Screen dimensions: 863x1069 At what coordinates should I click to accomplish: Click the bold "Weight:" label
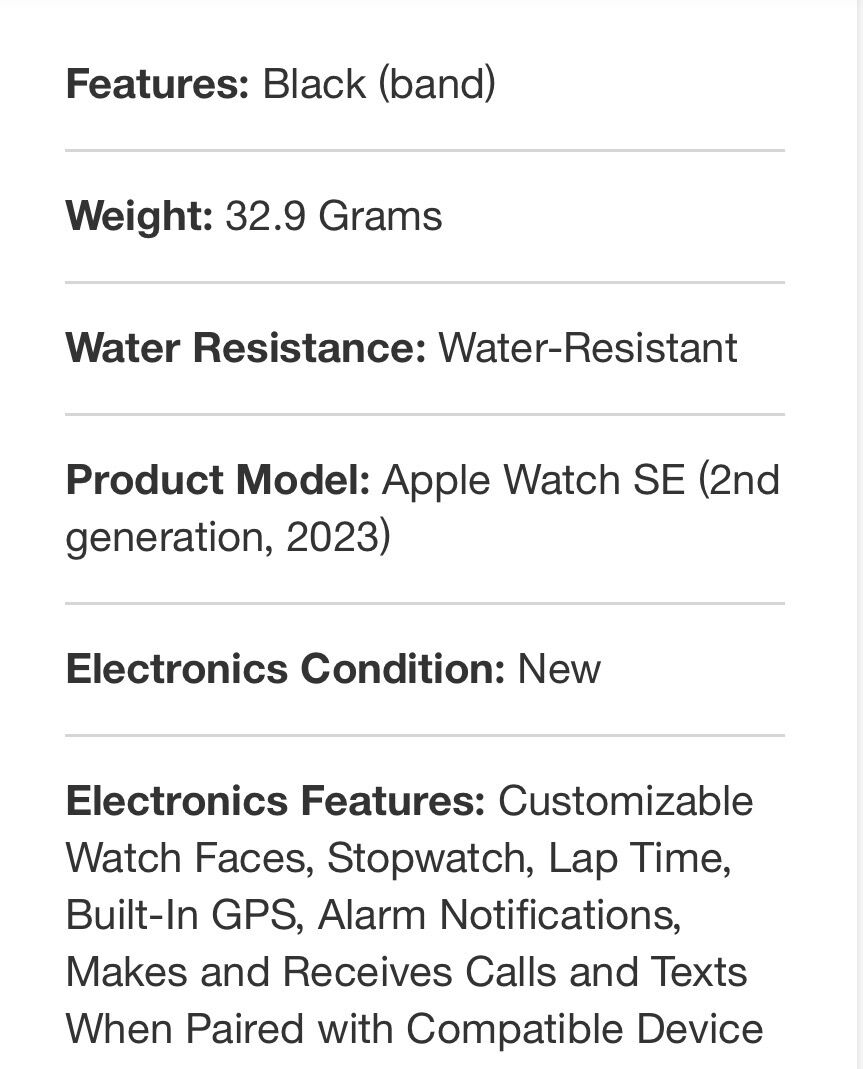139,216
